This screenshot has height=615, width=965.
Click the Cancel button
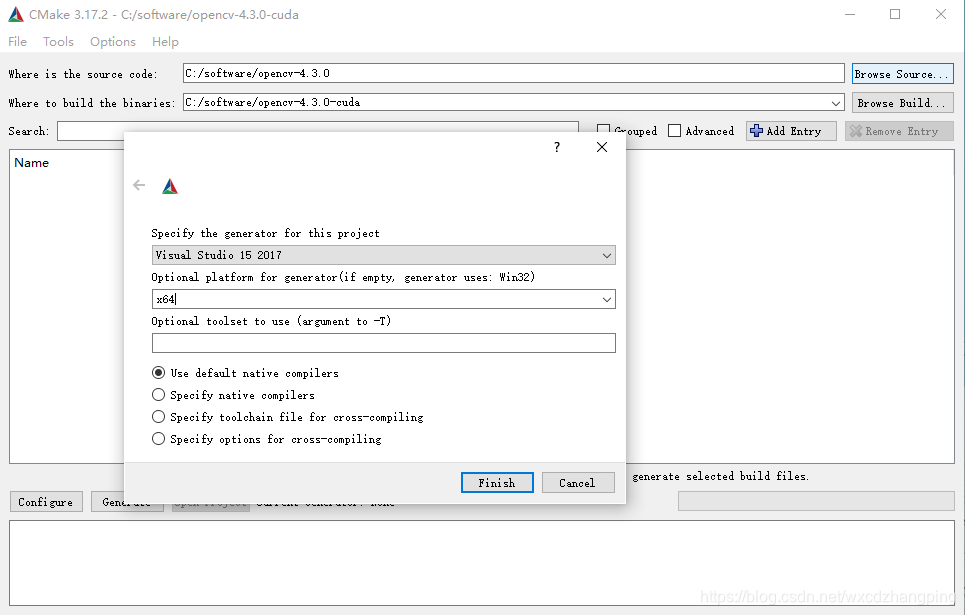point(578,483)
